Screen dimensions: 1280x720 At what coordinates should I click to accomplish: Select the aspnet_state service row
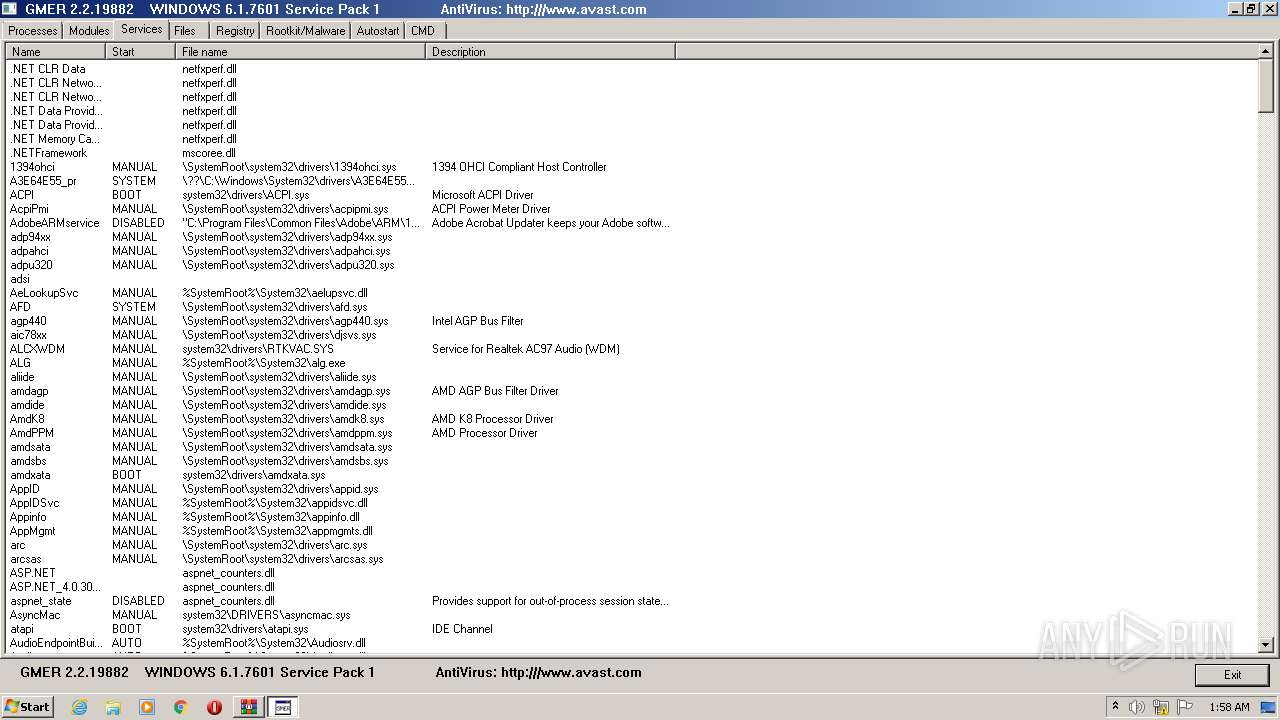tap(340, 601)
